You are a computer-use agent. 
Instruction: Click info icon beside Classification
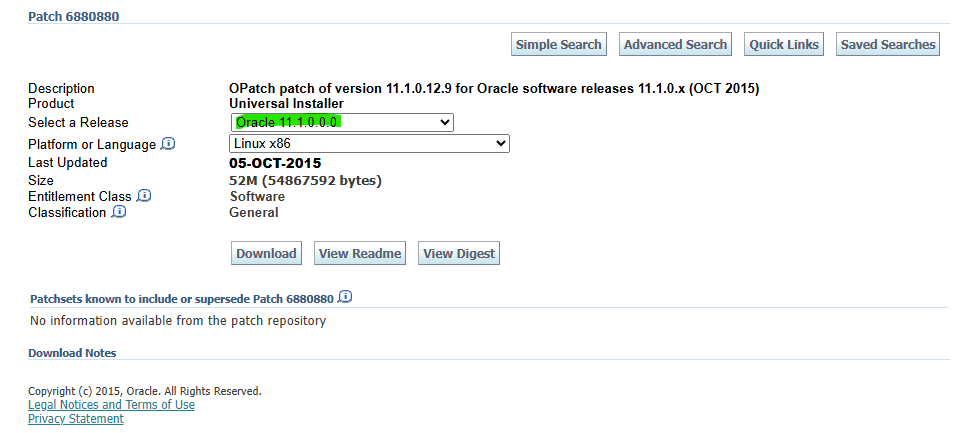(119, 212)
